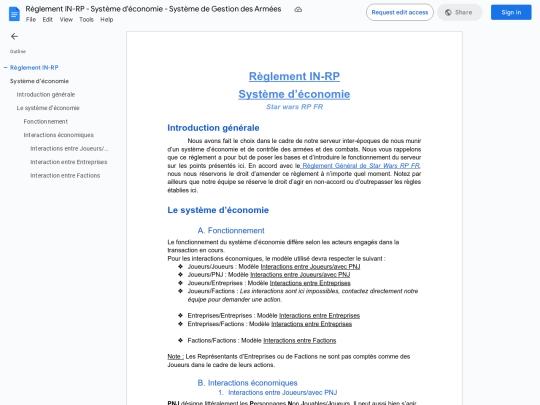Viewport: 540px width, 405px height.
Task: Click the B. Interactions économiques heading
Action: 247,383
